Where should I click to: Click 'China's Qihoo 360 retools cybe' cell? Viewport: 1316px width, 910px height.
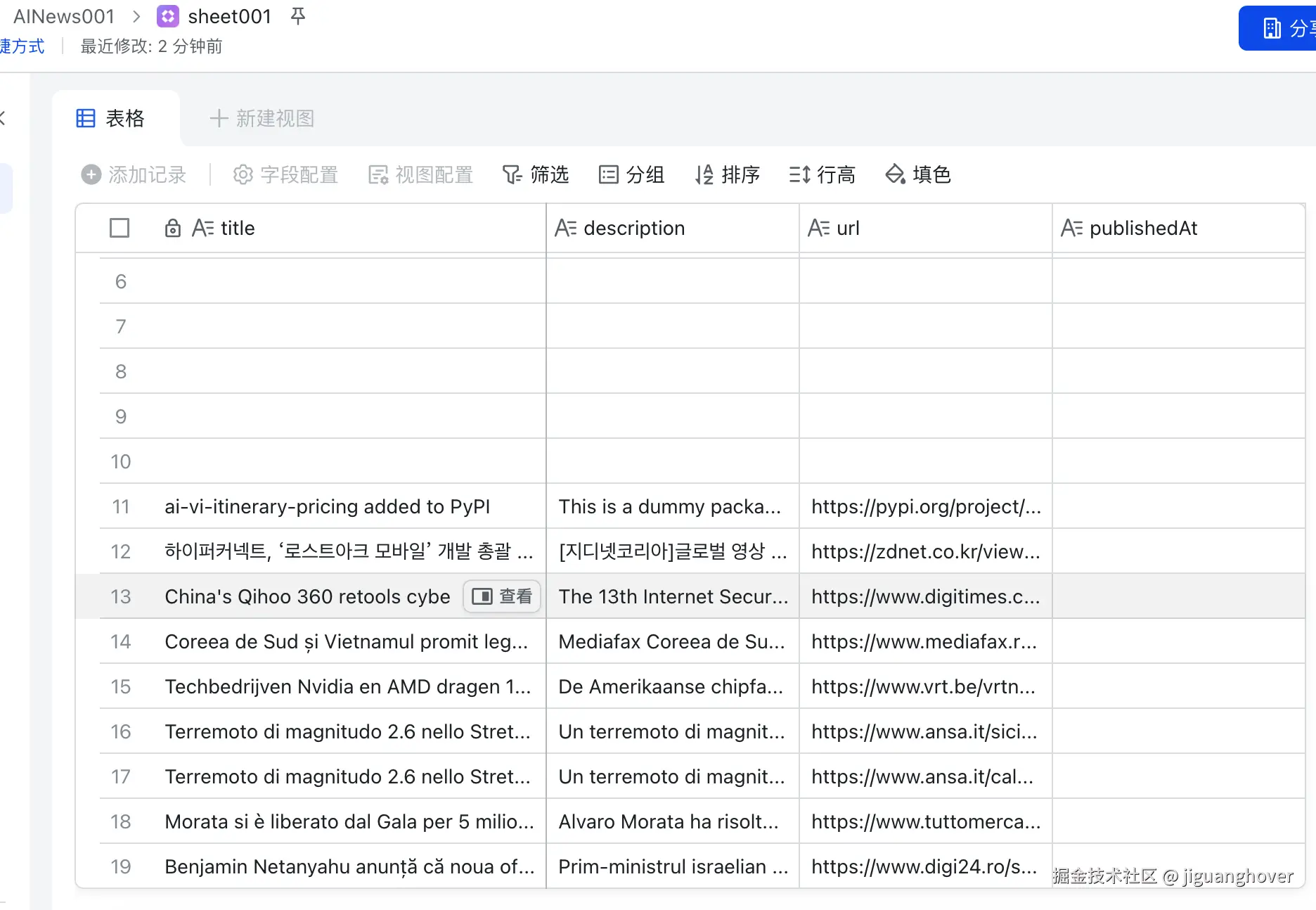(307, 596)
